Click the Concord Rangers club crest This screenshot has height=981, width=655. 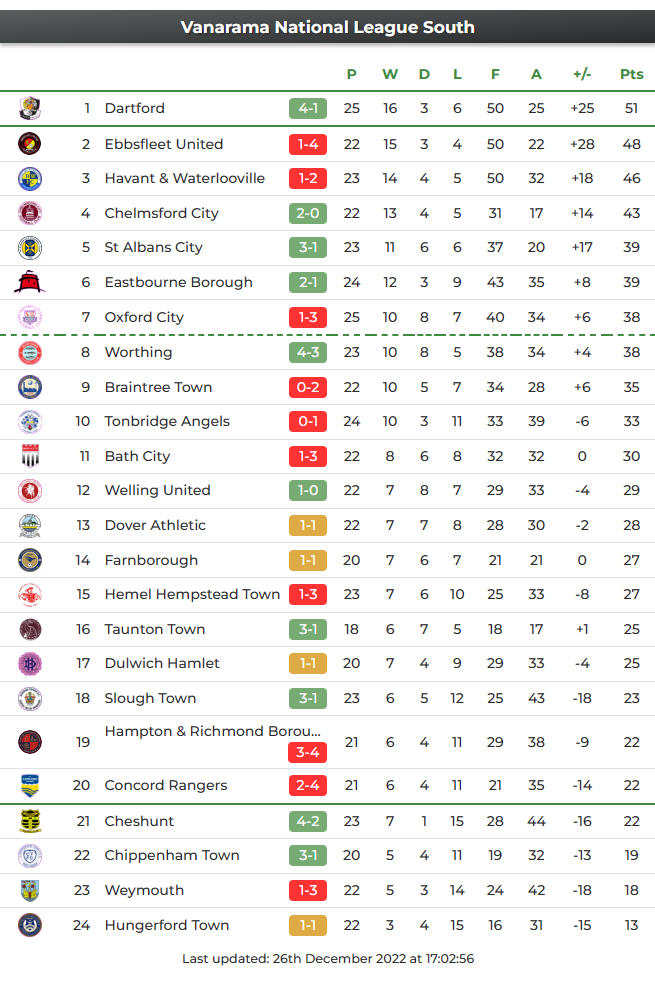click(30, 785)
